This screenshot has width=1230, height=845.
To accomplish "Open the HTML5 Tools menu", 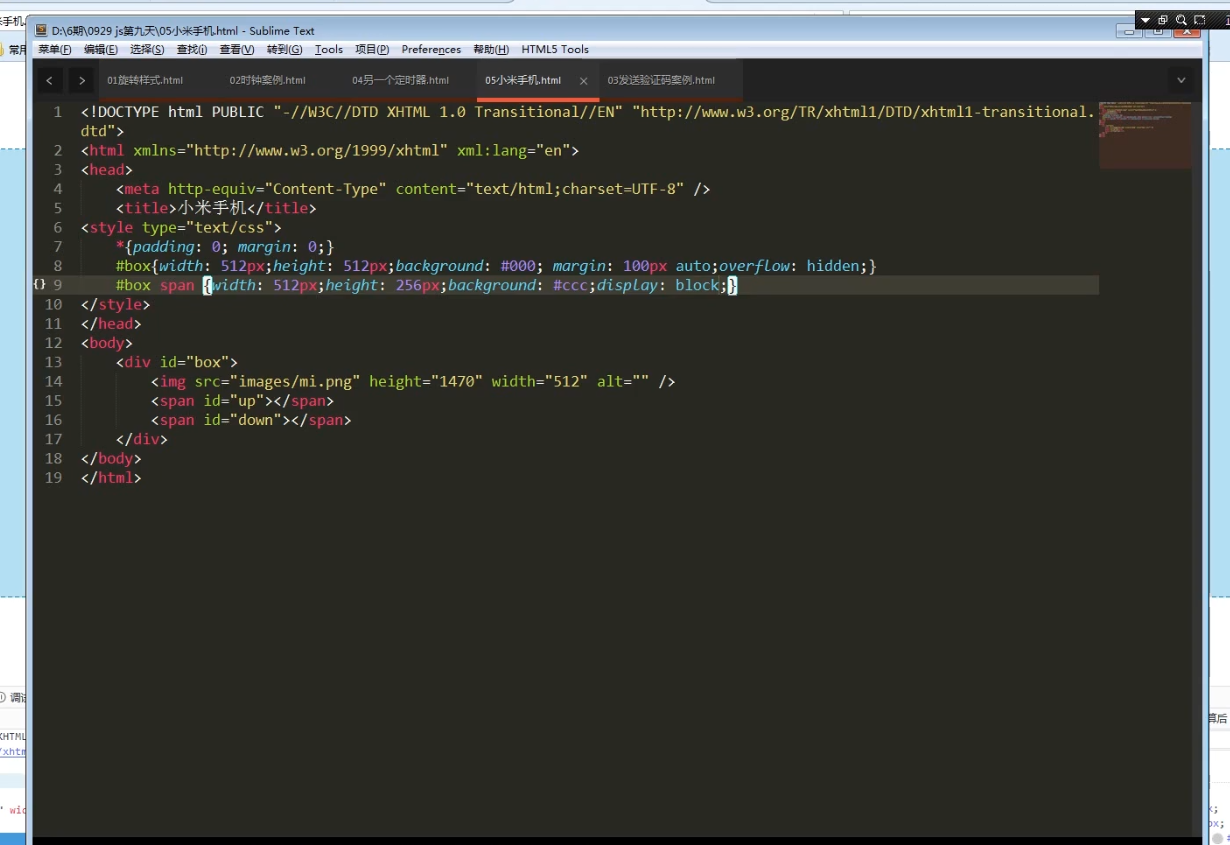I will pyautogui.click(x=555, y=49).
